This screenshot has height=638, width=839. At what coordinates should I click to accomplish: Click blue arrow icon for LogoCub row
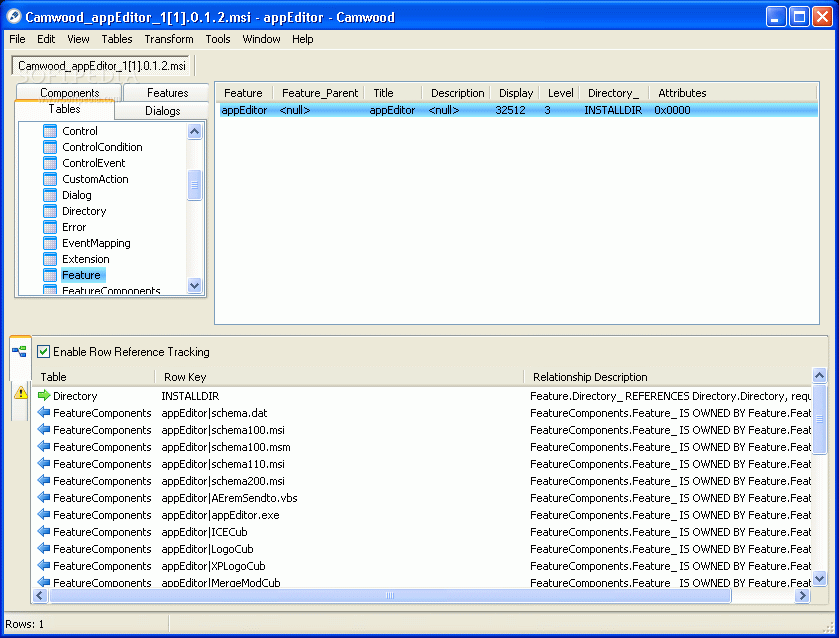(x=44, y=549)
